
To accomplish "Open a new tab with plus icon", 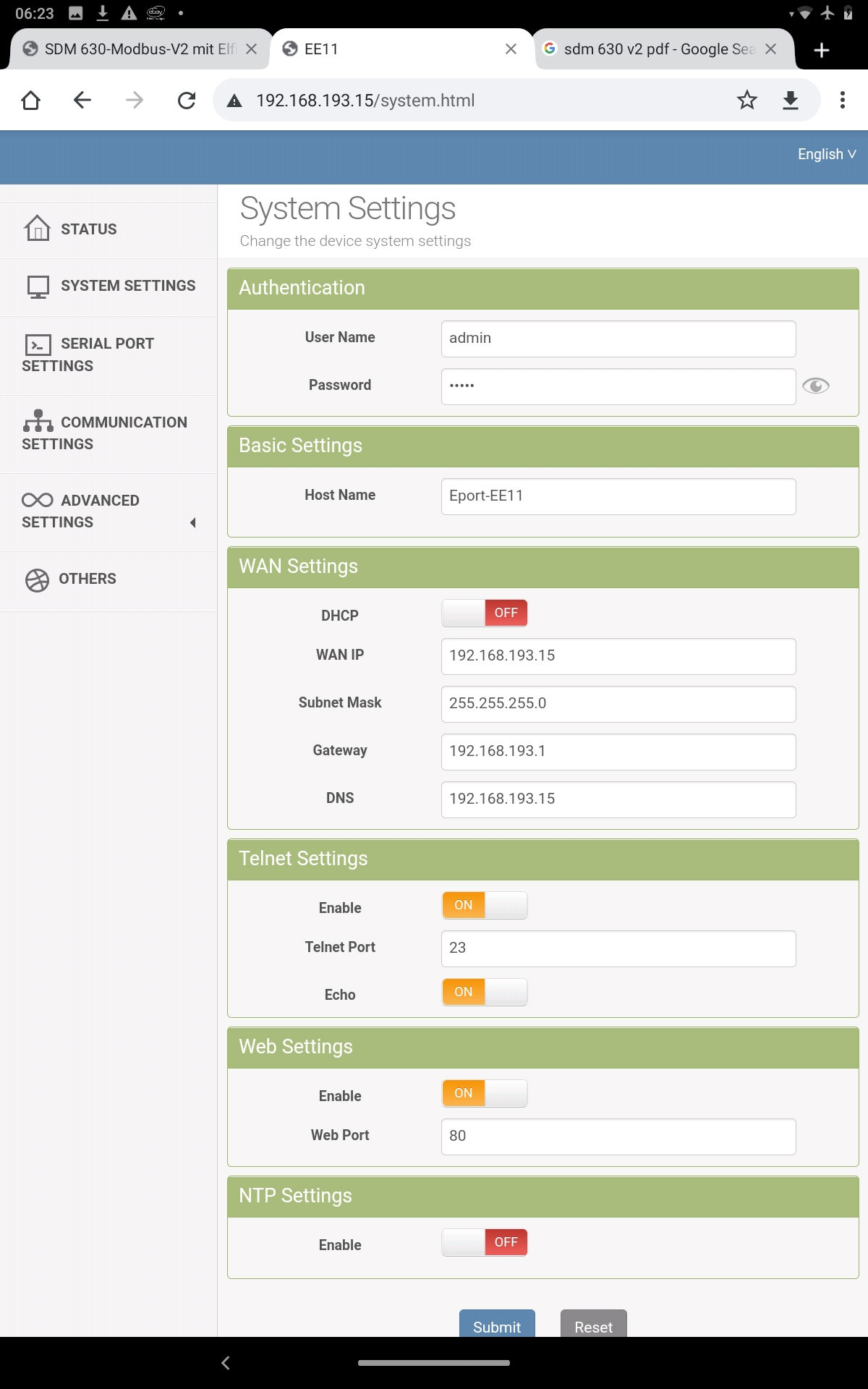I will 822,49.
